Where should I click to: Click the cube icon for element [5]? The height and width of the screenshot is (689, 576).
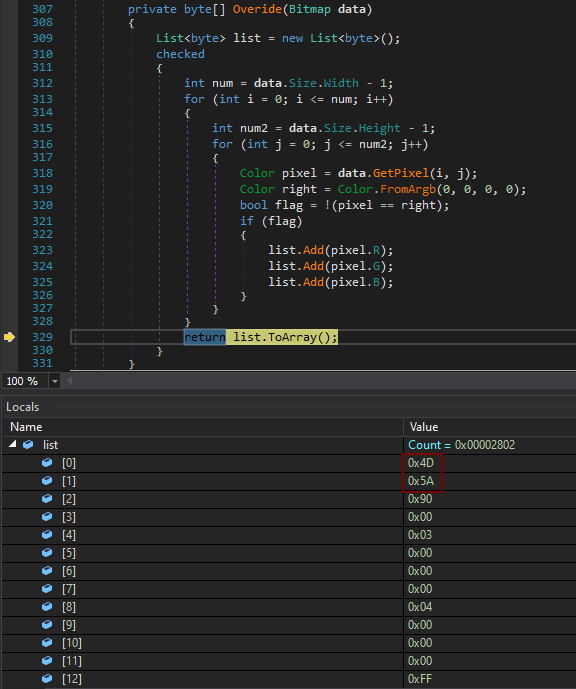click(x=47, y=553)
